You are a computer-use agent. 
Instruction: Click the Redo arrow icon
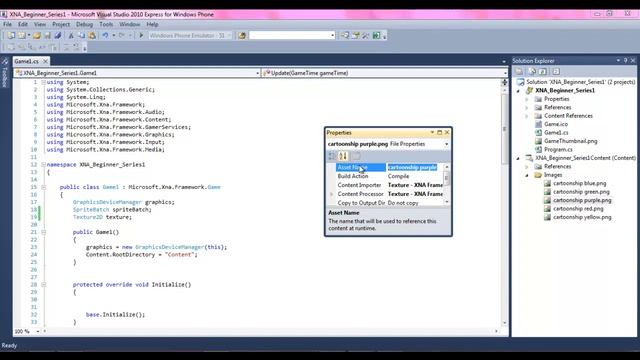coord(122,36)
